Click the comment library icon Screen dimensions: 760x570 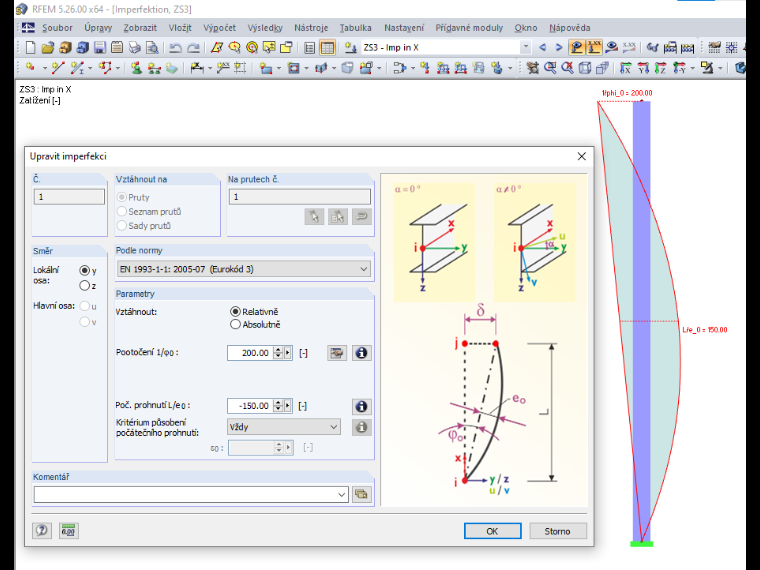click(362, 494)
